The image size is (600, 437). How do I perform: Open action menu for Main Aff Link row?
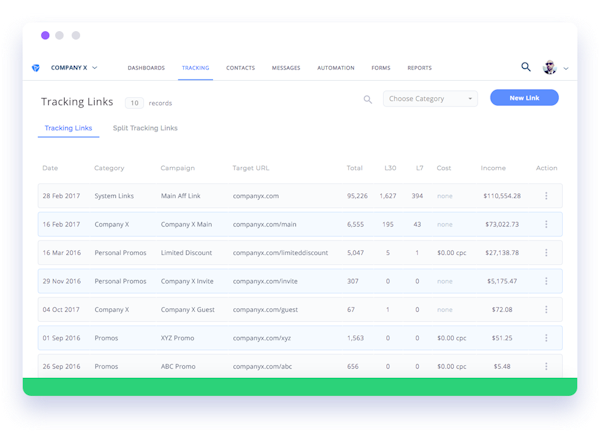tap(546, 197)
